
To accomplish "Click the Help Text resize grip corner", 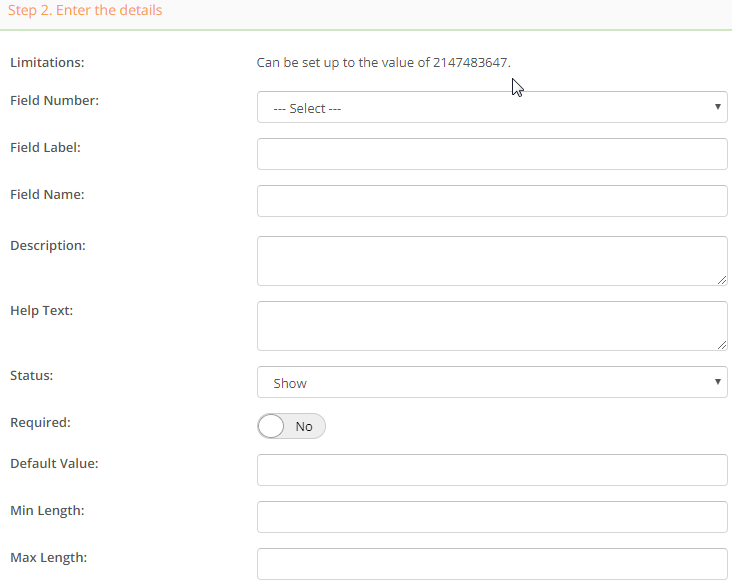I will click(721, 345).
